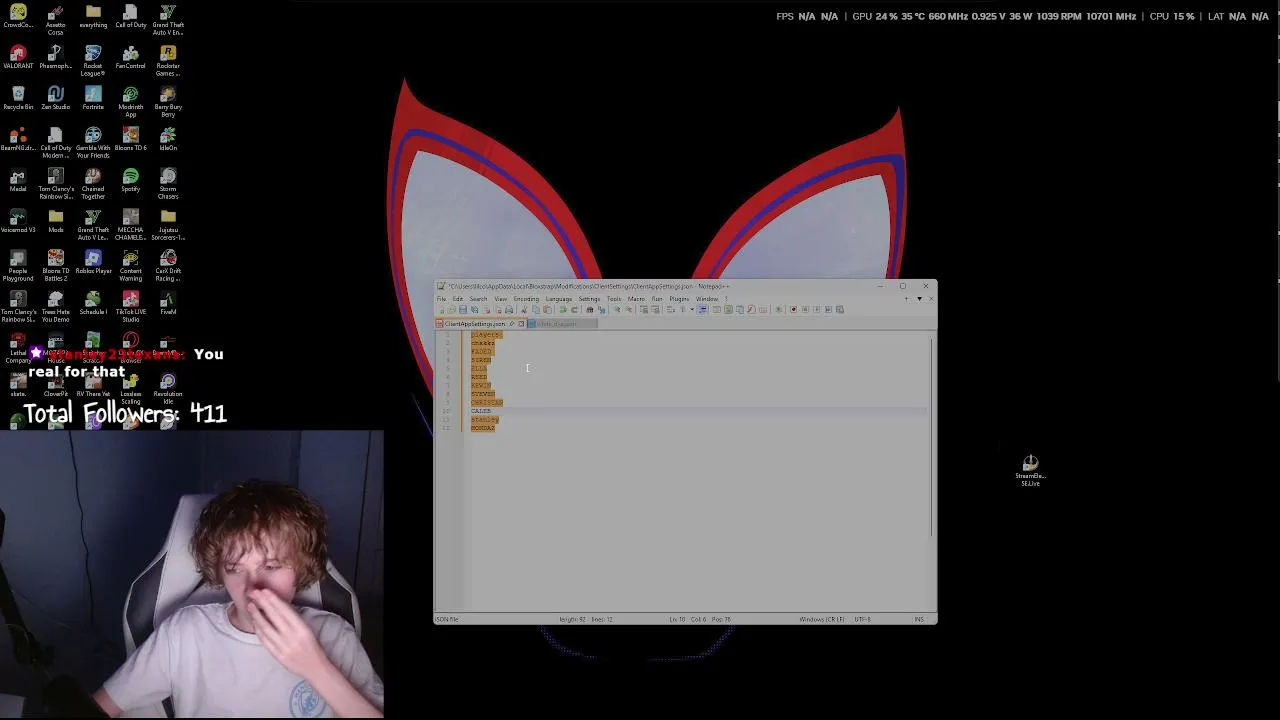The image size is (1280, 720).
Task: Close the ClientAppSettings.json tab
Action: click(x=521, y=324)
